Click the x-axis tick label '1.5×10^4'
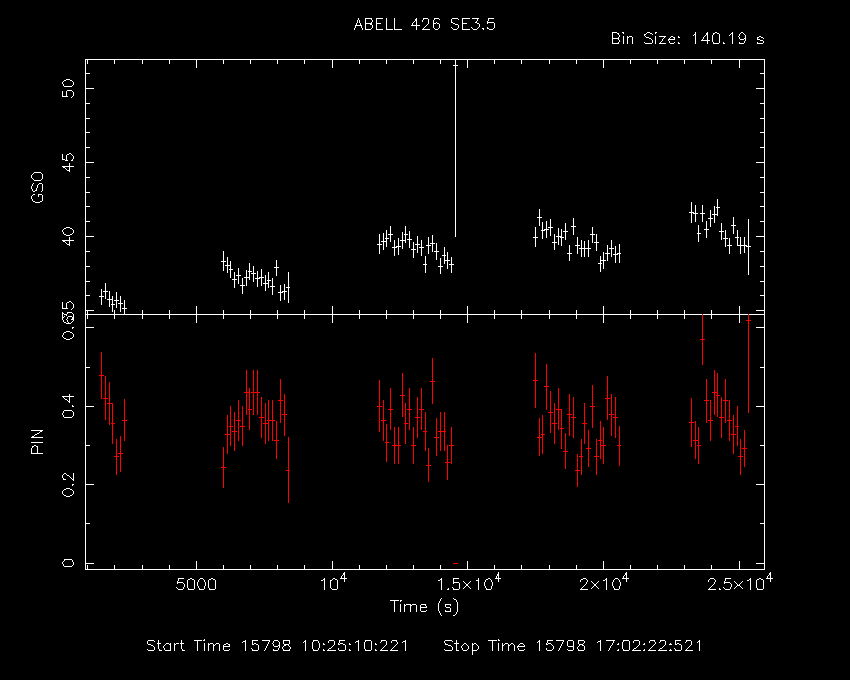850x680 pixels. click(468, 583)
